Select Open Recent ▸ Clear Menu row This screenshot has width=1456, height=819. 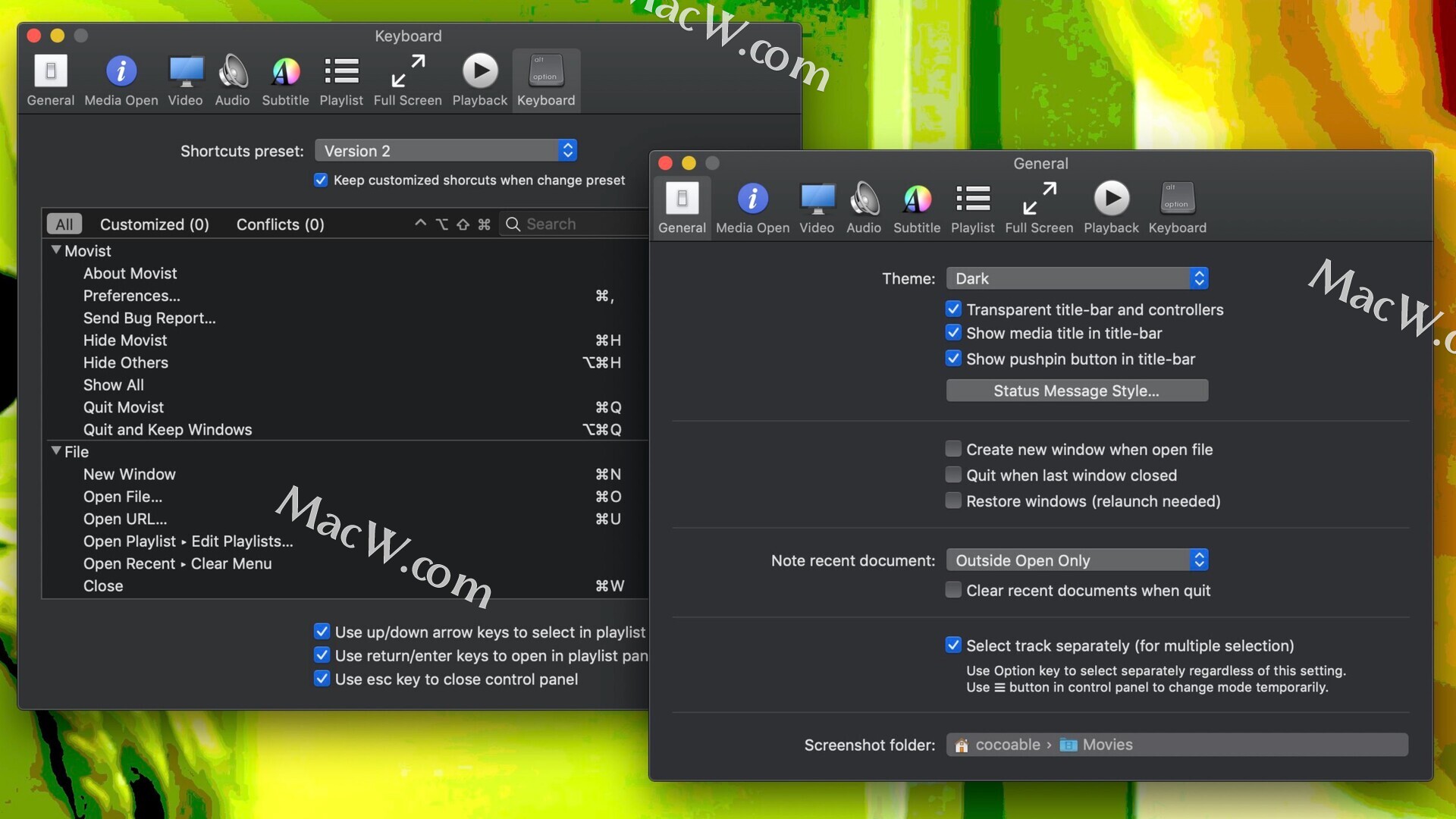346,563
